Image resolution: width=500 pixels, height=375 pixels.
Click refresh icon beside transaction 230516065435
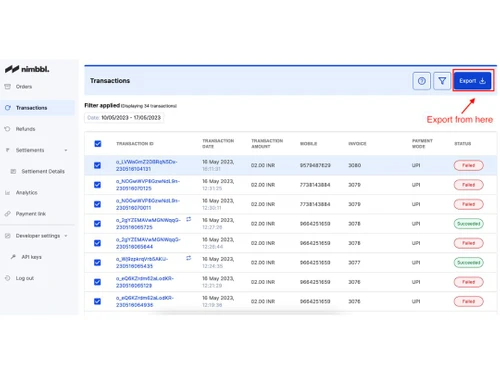189,258
